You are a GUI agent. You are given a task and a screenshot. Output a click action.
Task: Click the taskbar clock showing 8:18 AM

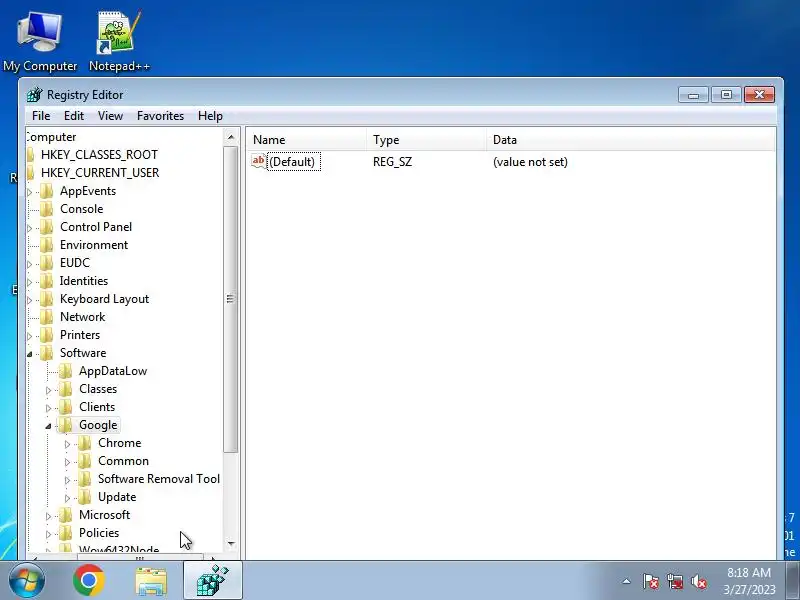click(749, 581)
